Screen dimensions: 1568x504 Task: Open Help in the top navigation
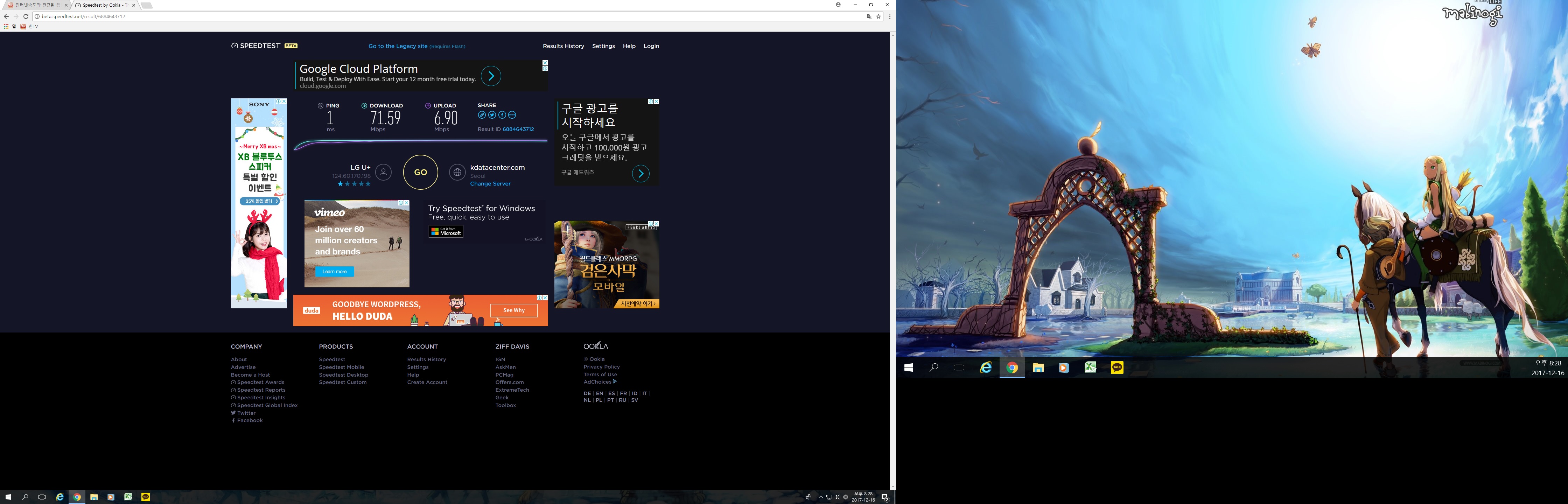(629, 46)
